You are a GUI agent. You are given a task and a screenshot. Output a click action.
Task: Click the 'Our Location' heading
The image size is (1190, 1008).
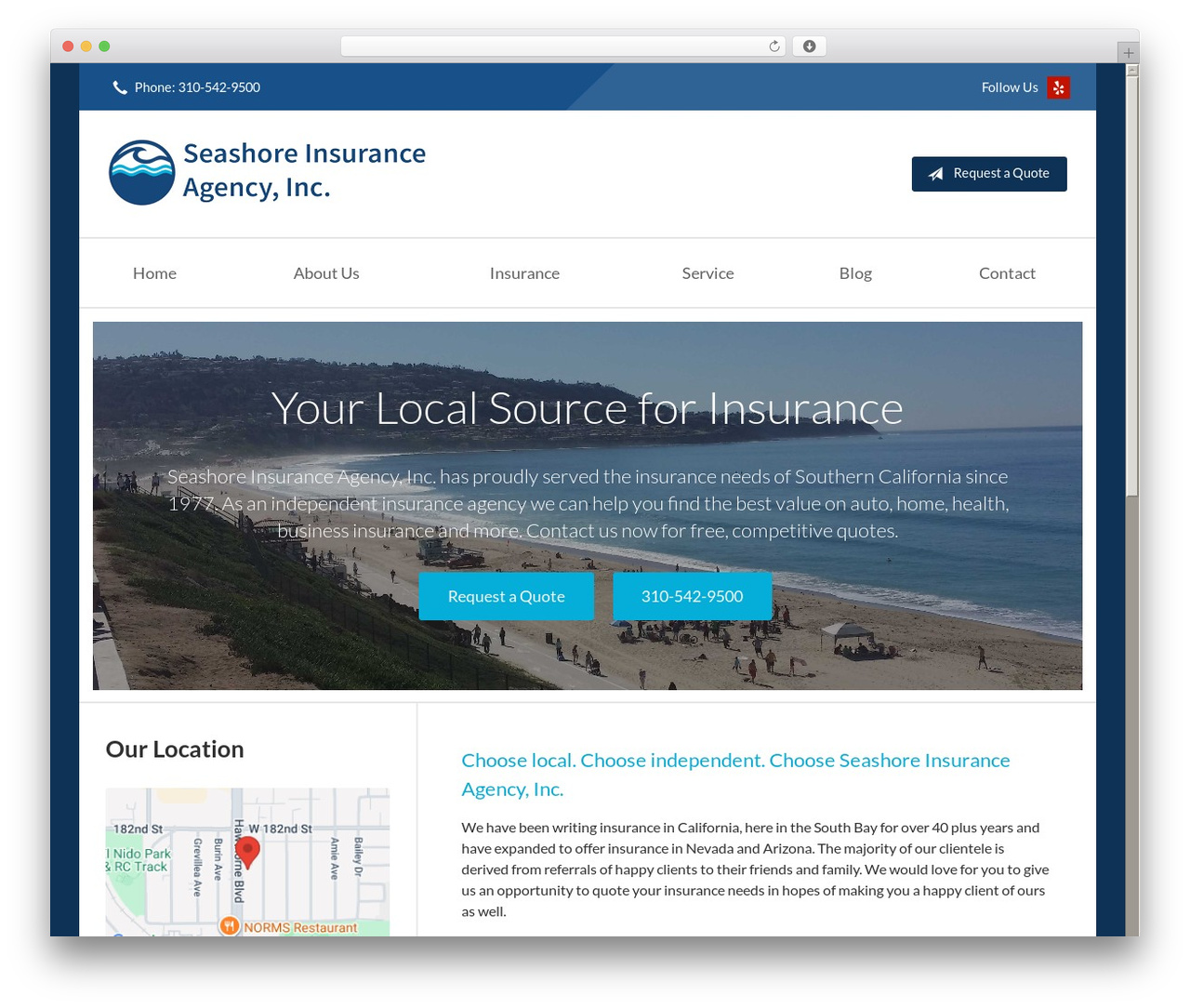(x=175, y=749)
